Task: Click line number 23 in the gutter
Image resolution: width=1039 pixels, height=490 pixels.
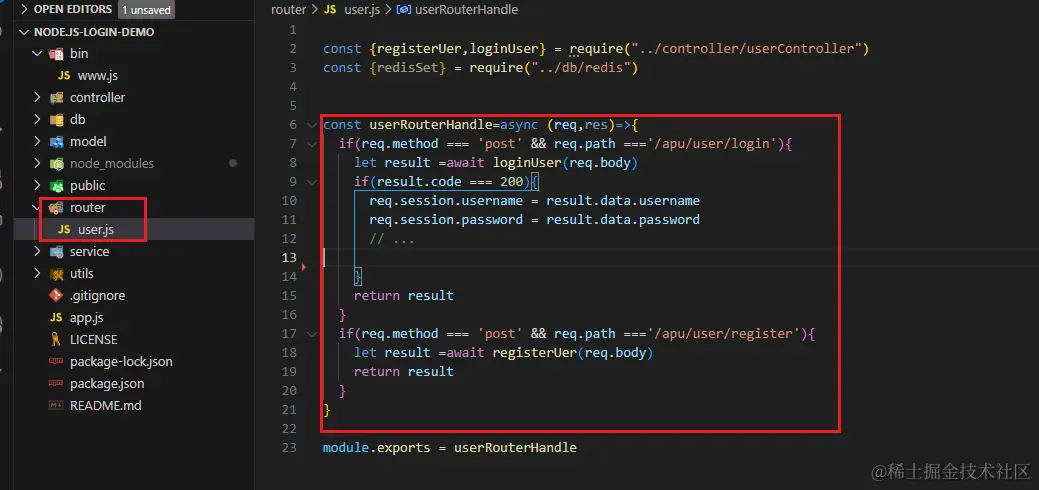Action: pyautogui.click(x=288, y=448)
